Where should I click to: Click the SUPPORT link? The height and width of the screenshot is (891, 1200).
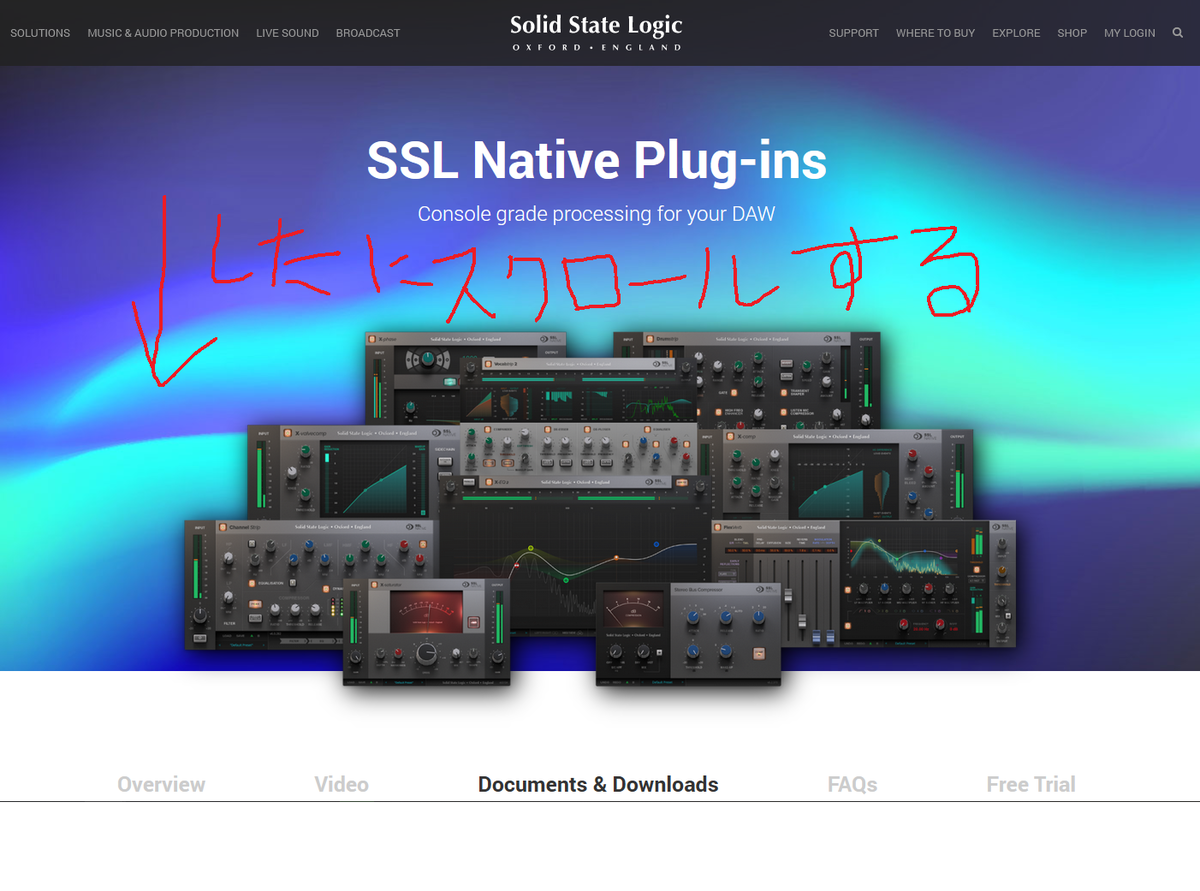coord(854,32)
